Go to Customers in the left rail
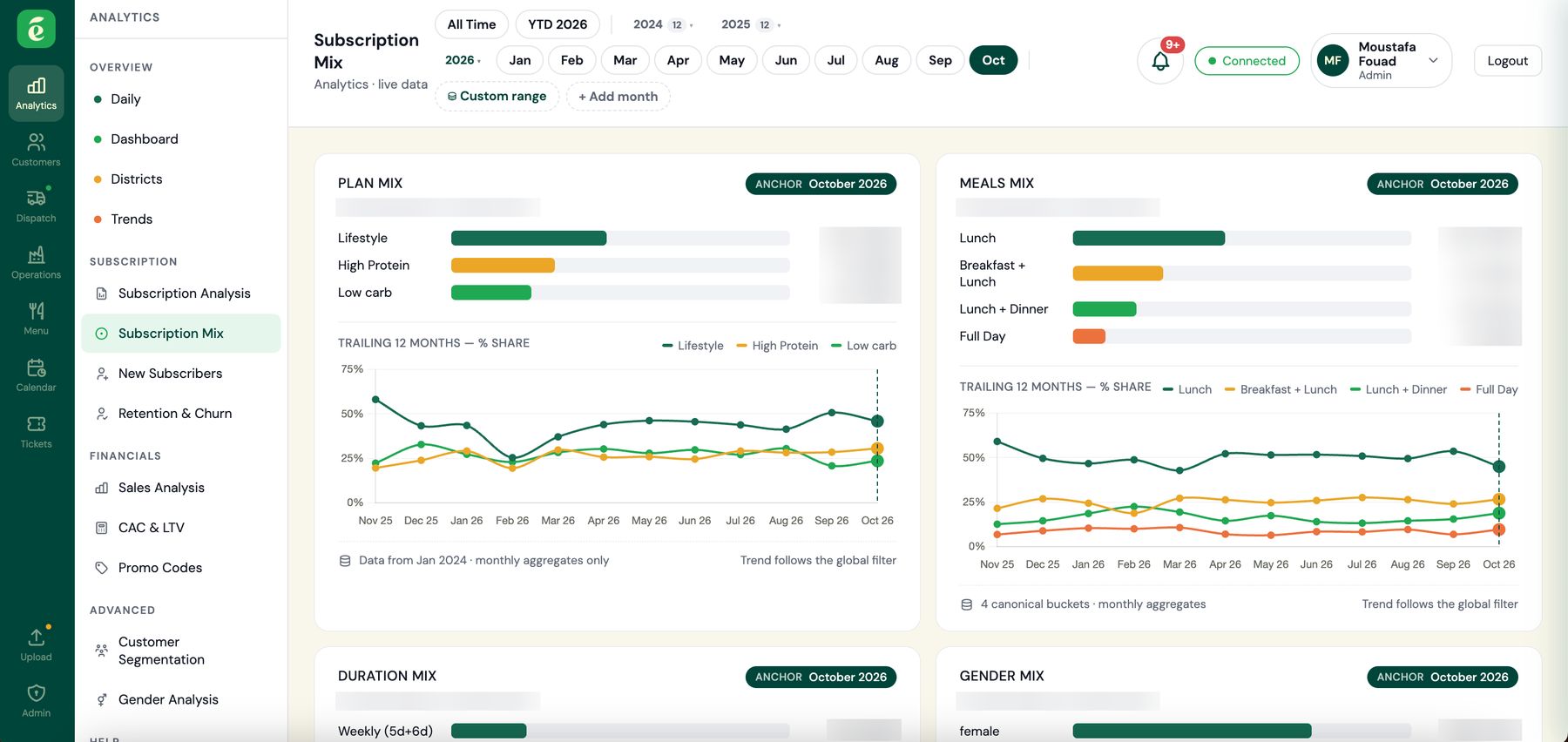 36,149
